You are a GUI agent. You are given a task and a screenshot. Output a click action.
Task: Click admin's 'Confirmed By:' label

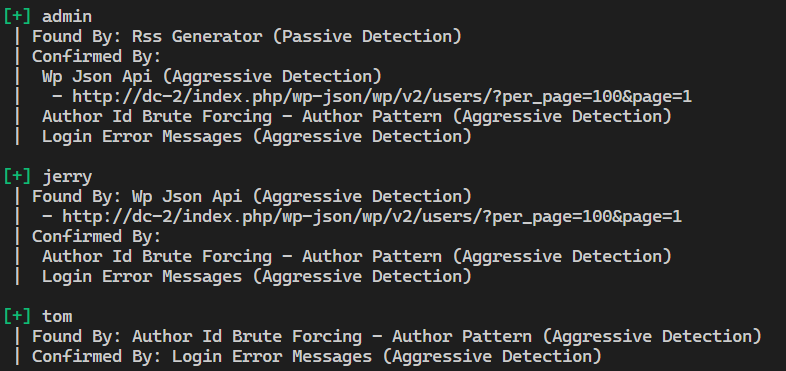coord(96,56)
